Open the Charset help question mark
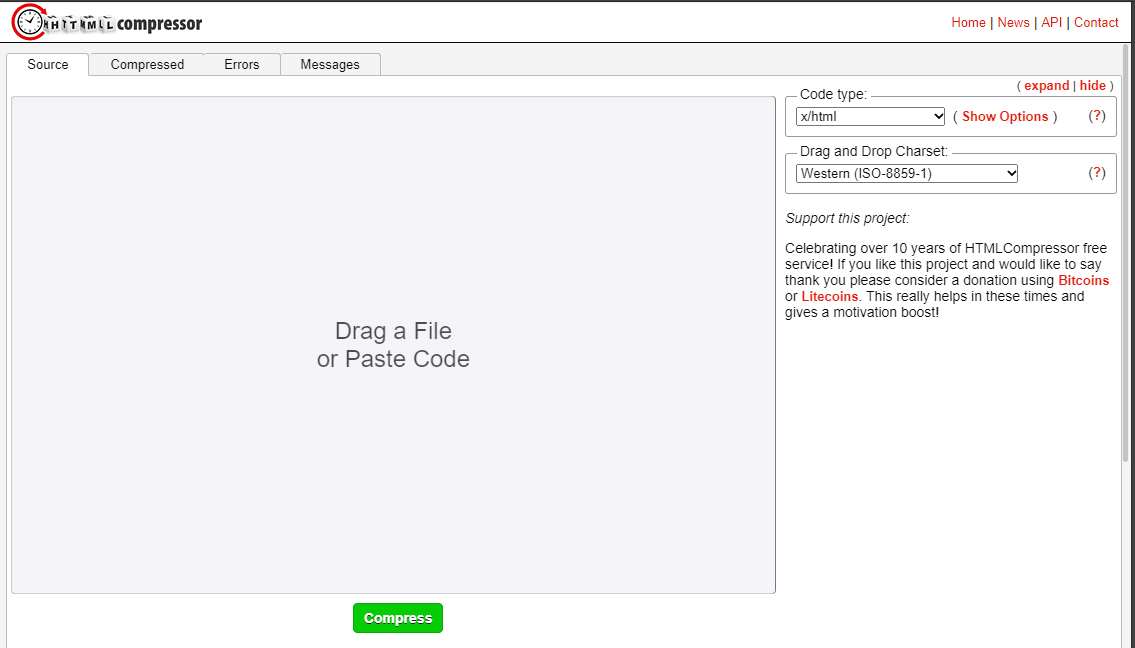 (1097, 172)
